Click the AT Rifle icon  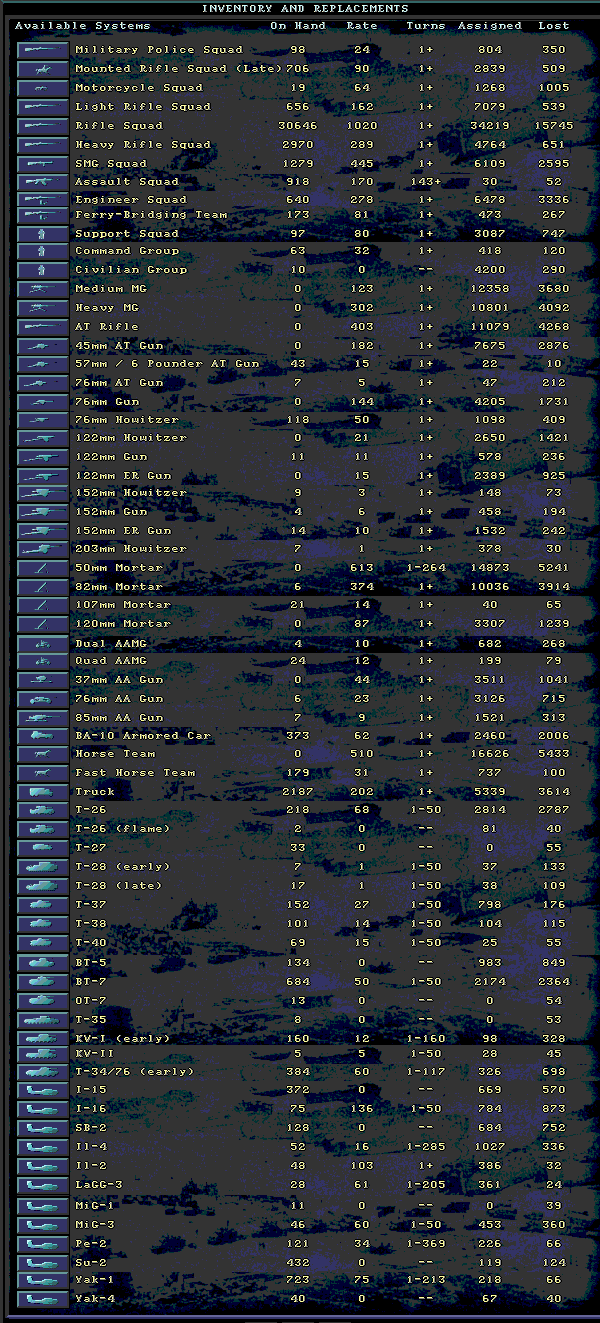click(x=43, y=327)
